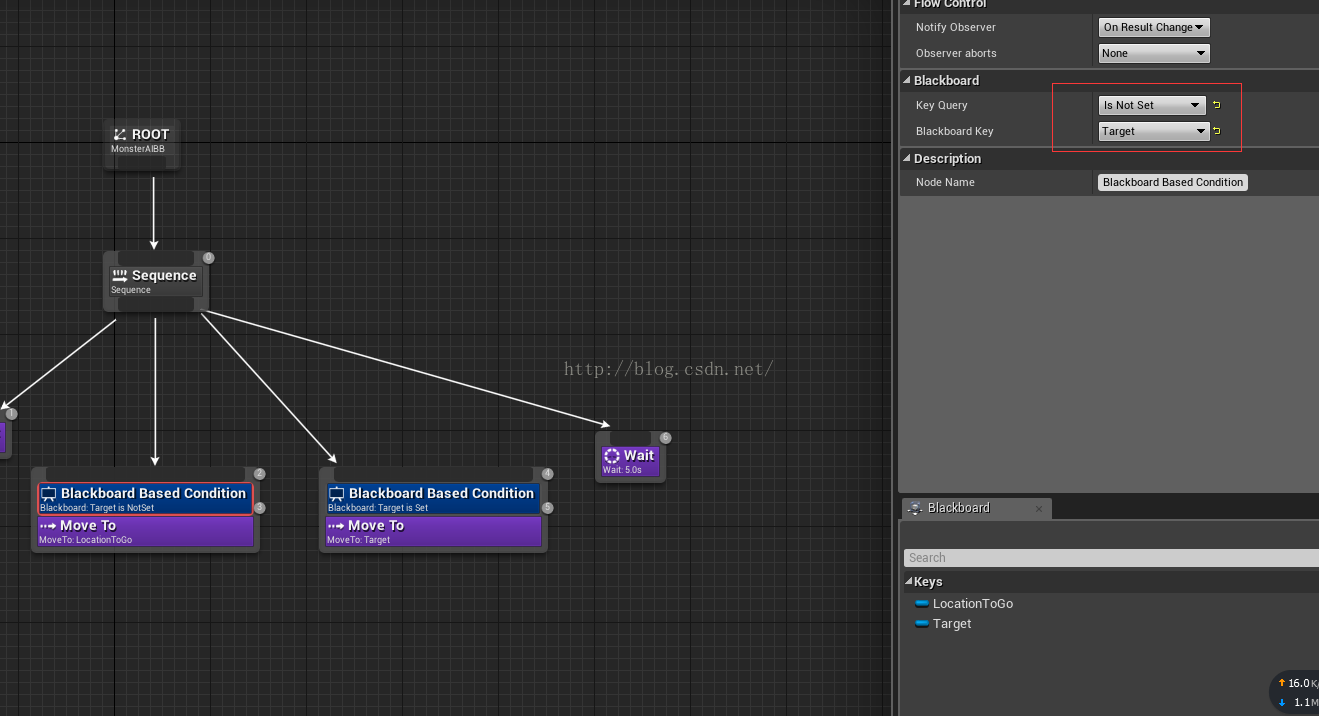The height and width of the screenshot is (716, 1319).
Task: Close the Blackboard tab
Action: tap(1039, 509)
